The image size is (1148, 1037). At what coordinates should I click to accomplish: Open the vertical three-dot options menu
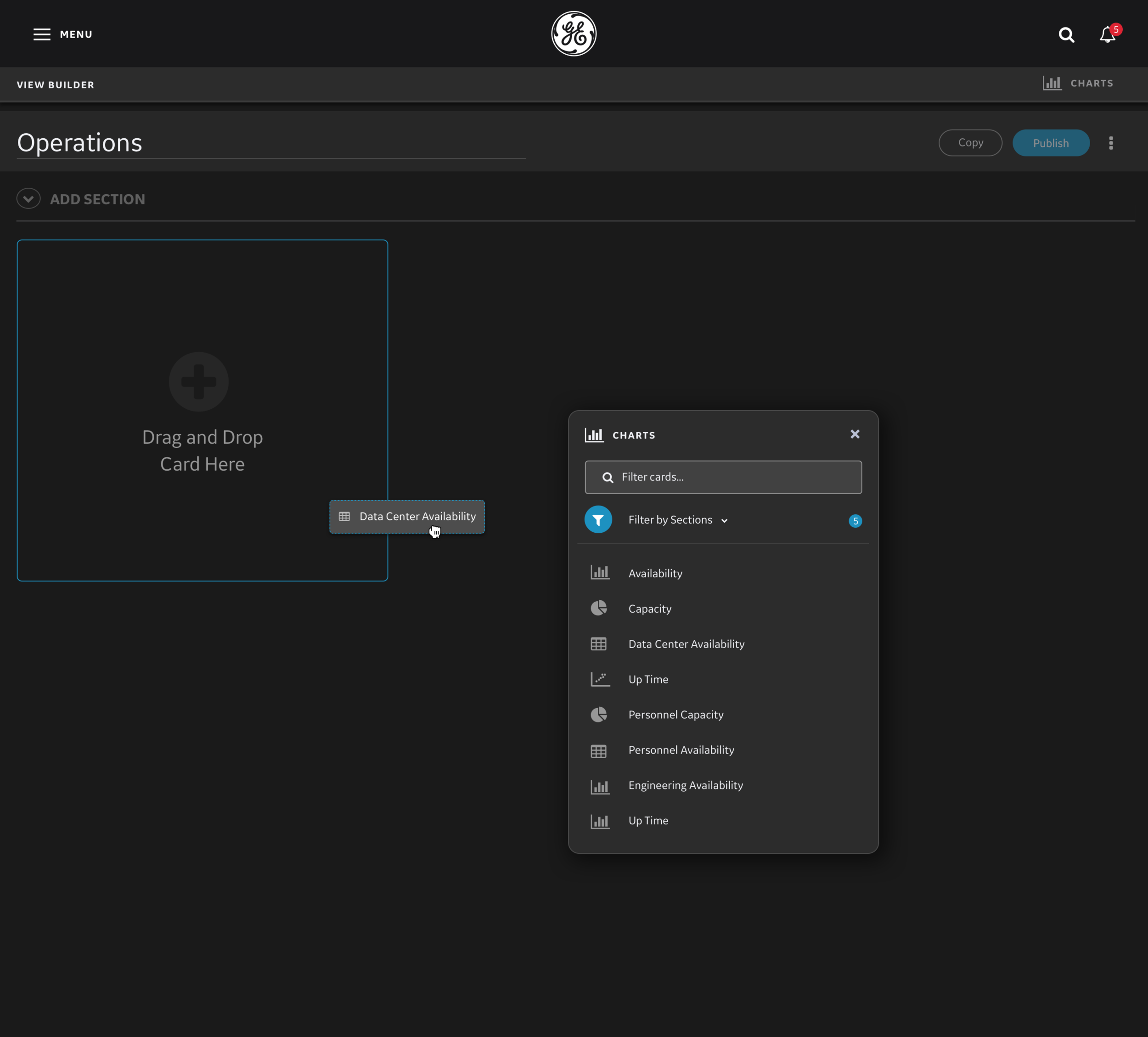pos(1110,143)
